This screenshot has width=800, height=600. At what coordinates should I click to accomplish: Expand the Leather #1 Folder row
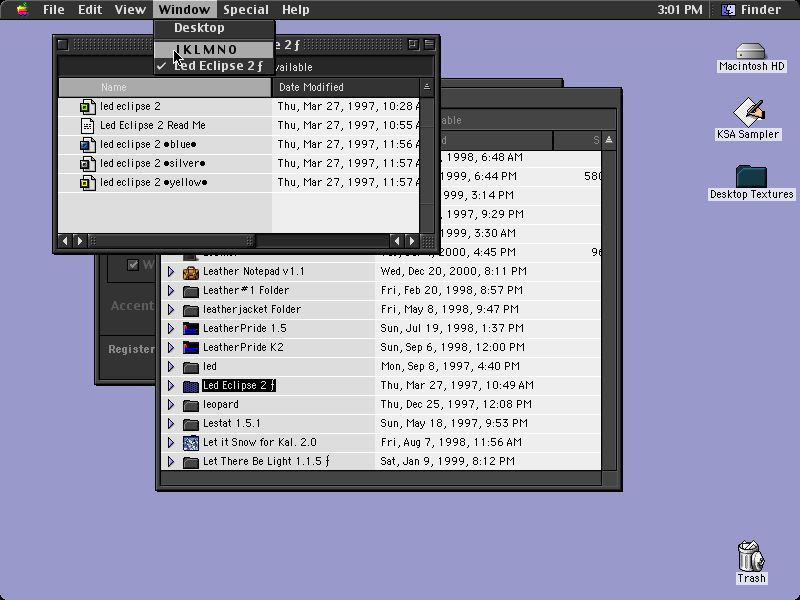(171, 291)
